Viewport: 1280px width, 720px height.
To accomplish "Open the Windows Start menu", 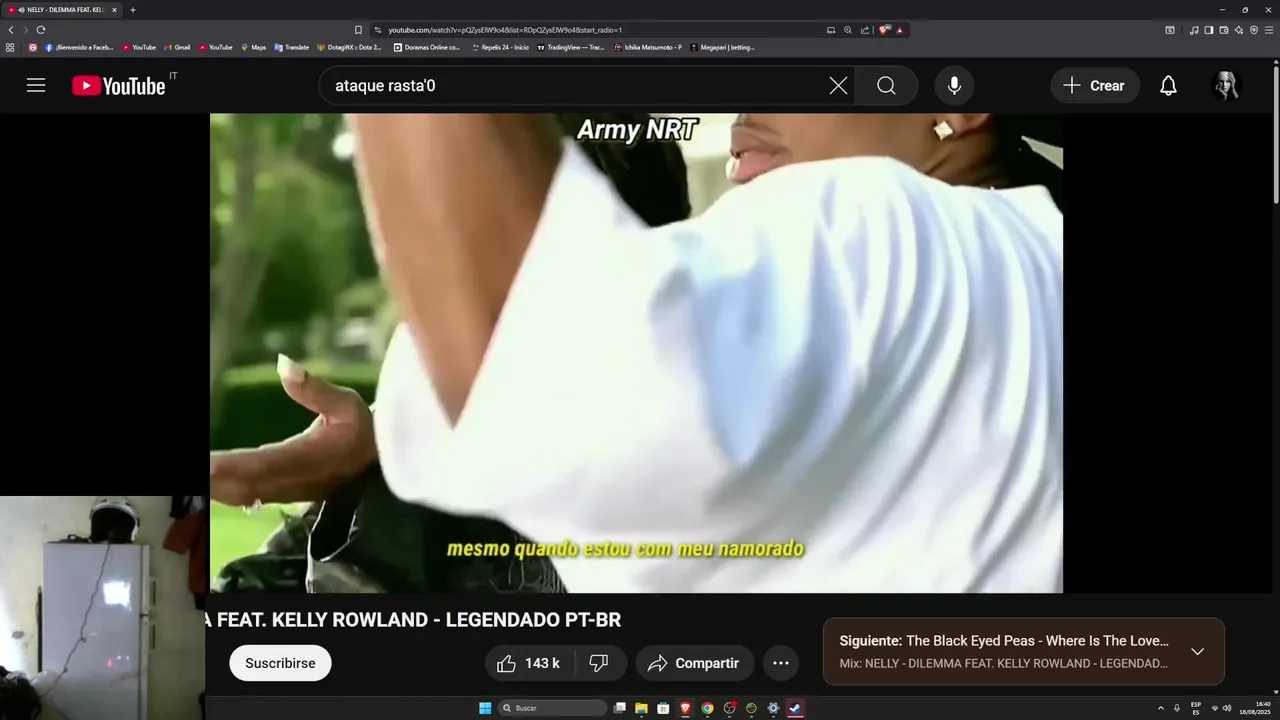I will [x=485, y=708].
